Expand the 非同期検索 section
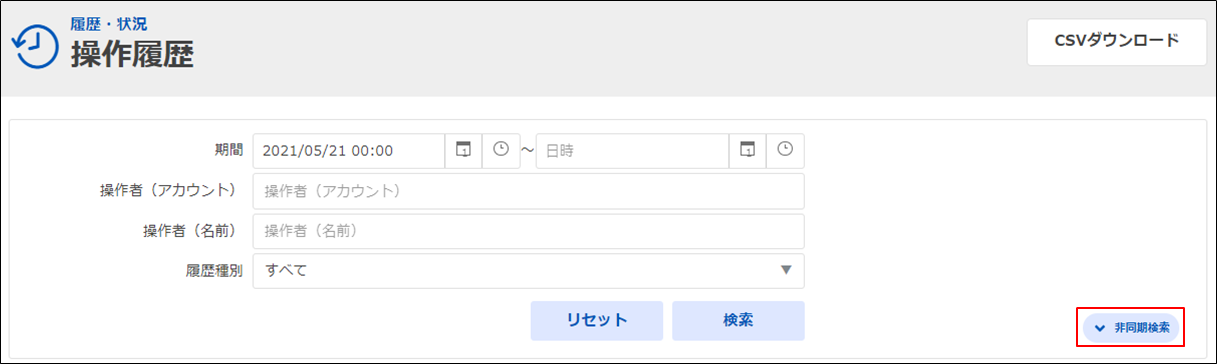1217x364 pixels. point(1131,327)
